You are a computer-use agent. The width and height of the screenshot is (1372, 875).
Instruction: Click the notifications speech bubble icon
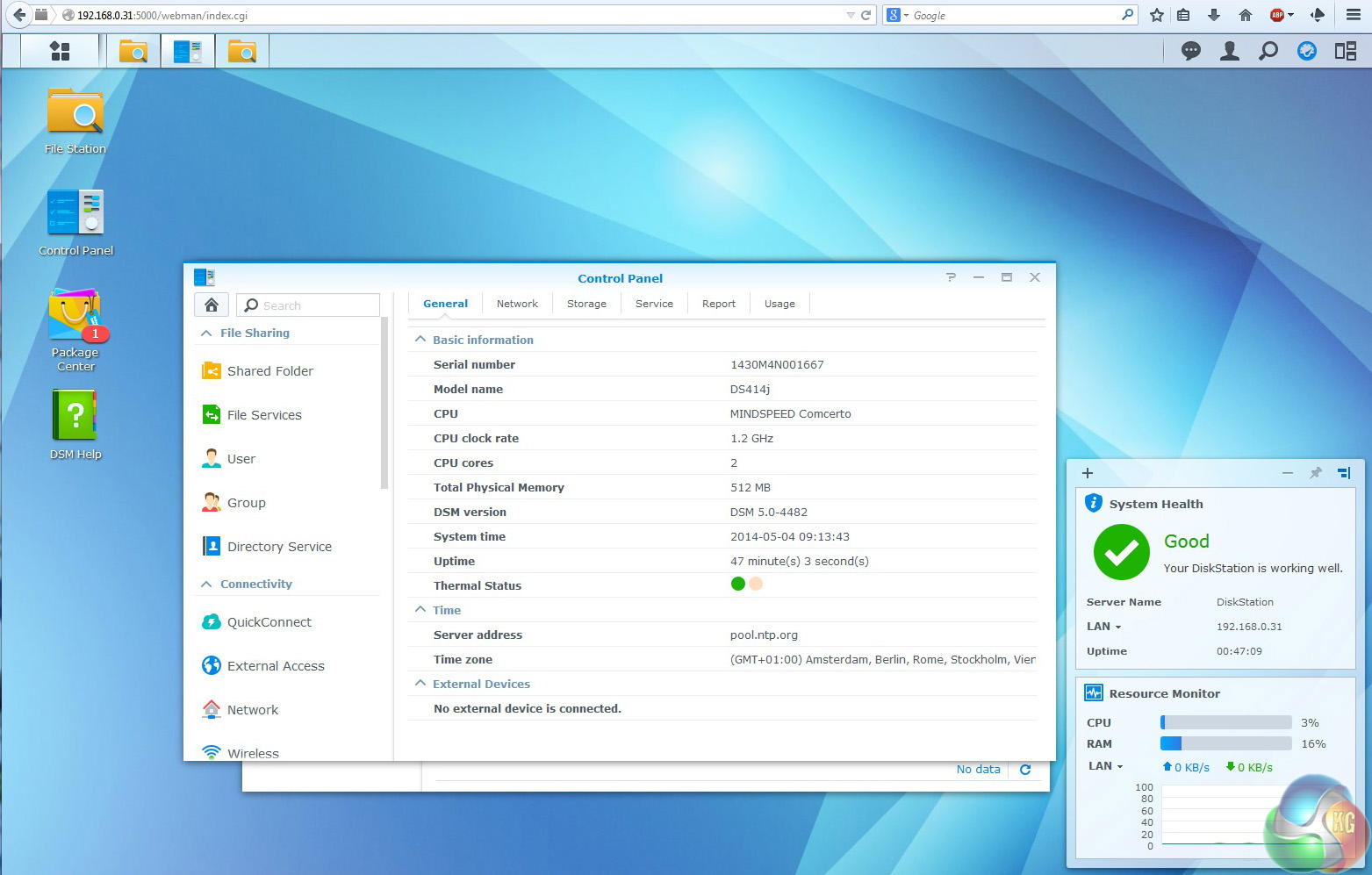click(1190, 51)
